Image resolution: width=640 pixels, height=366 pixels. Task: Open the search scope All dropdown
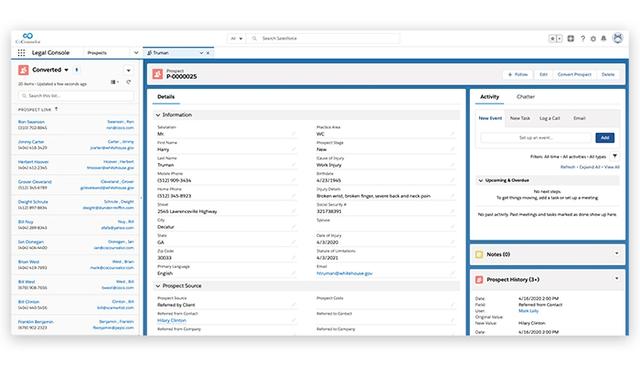pyautogui.click(x=236, y=38)
